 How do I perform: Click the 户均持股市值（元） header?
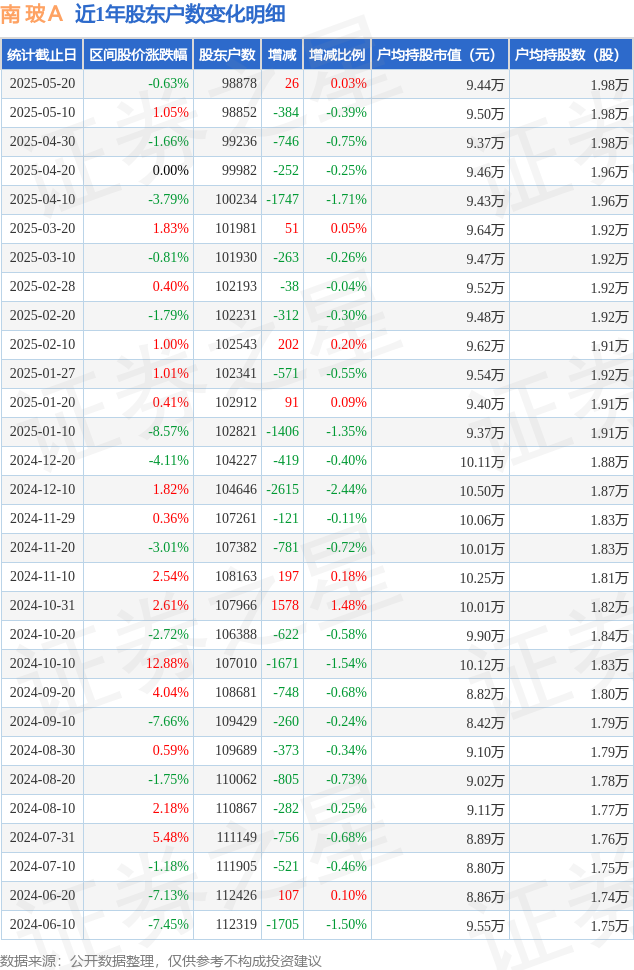click(439, 55)
